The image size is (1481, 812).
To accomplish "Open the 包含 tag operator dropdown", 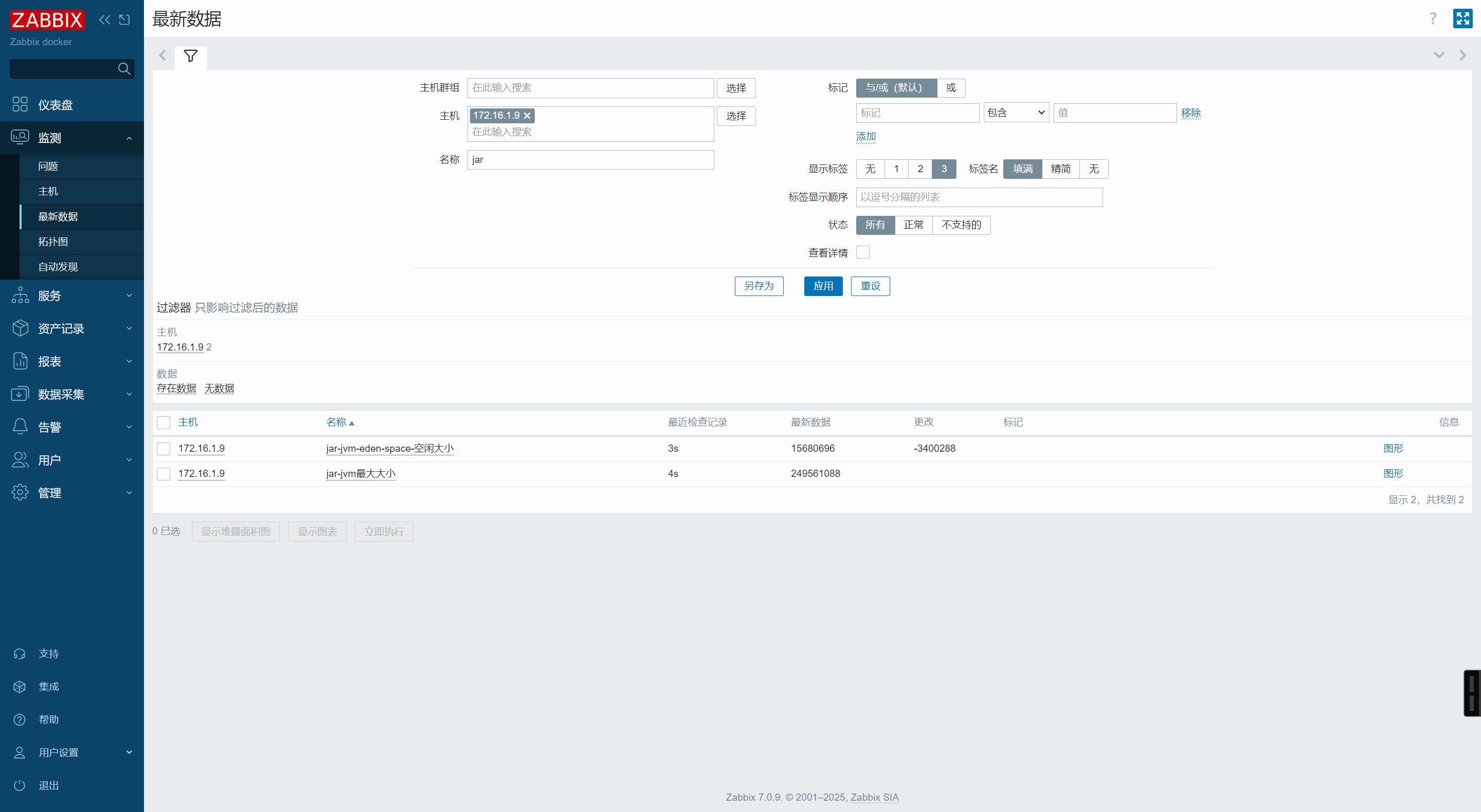I will [1016, 113].
